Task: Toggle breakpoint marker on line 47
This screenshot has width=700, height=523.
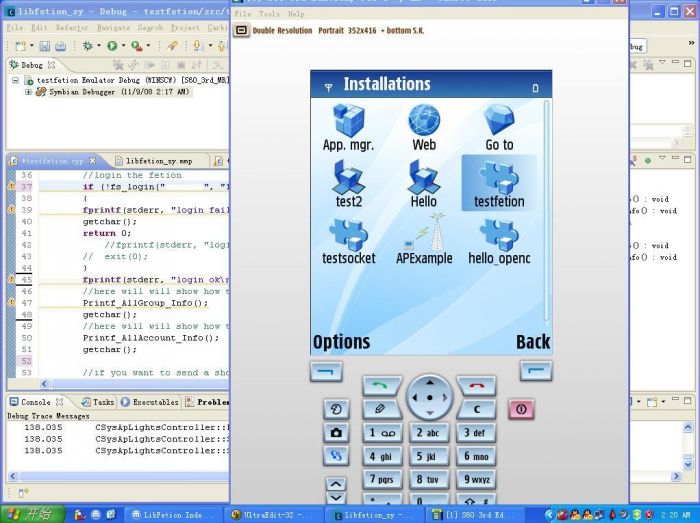Action: tap(11, 303)
